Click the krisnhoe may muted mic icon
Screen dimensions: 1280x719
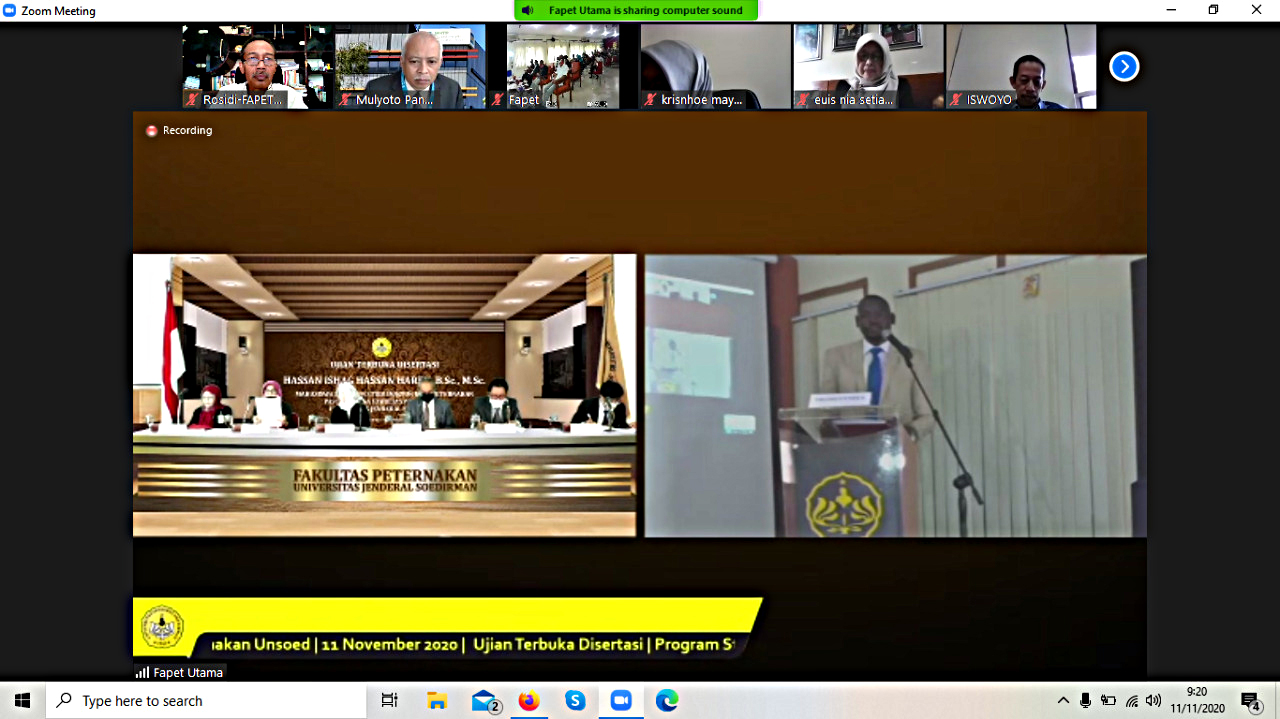click(651, 100)
